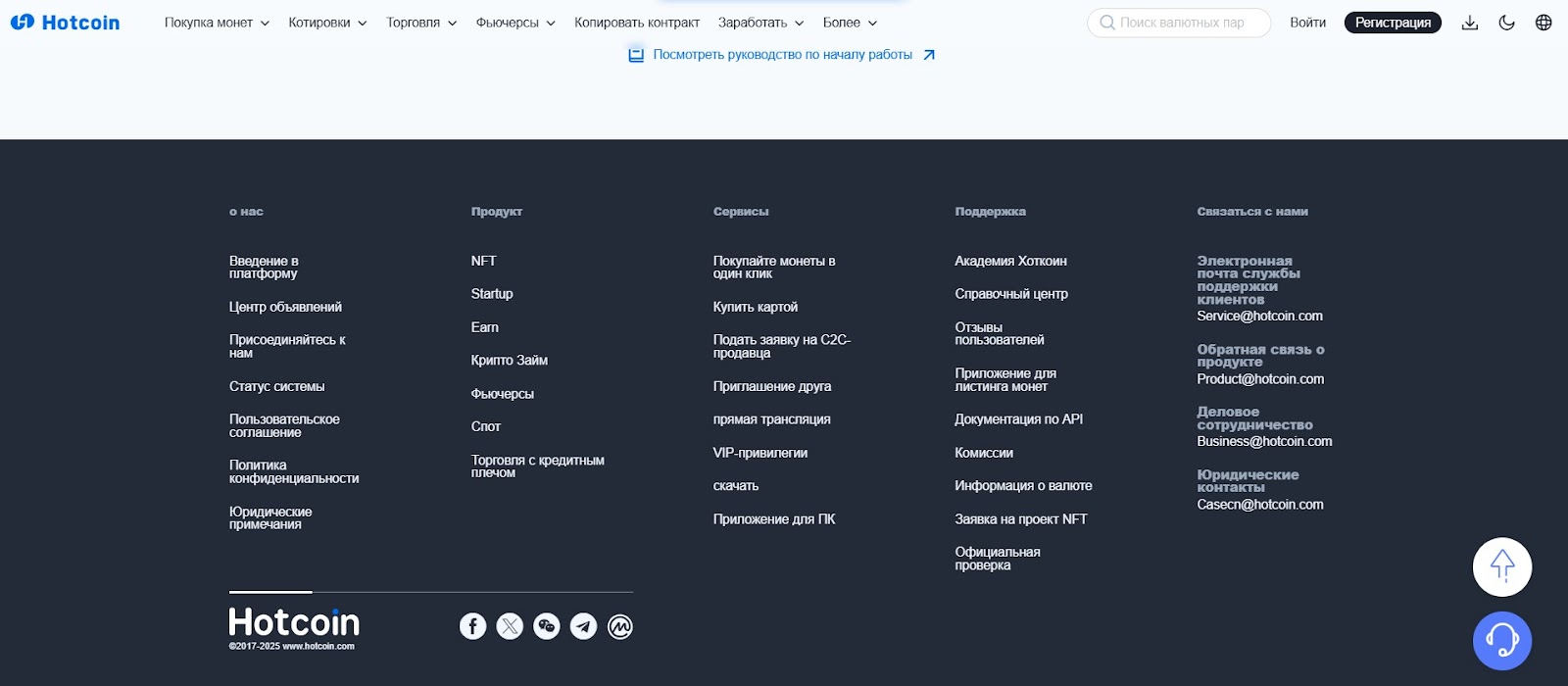The image size is (1568, 686).
Task: Click the search magnifier icon
Action: [x=1107, y=23]
